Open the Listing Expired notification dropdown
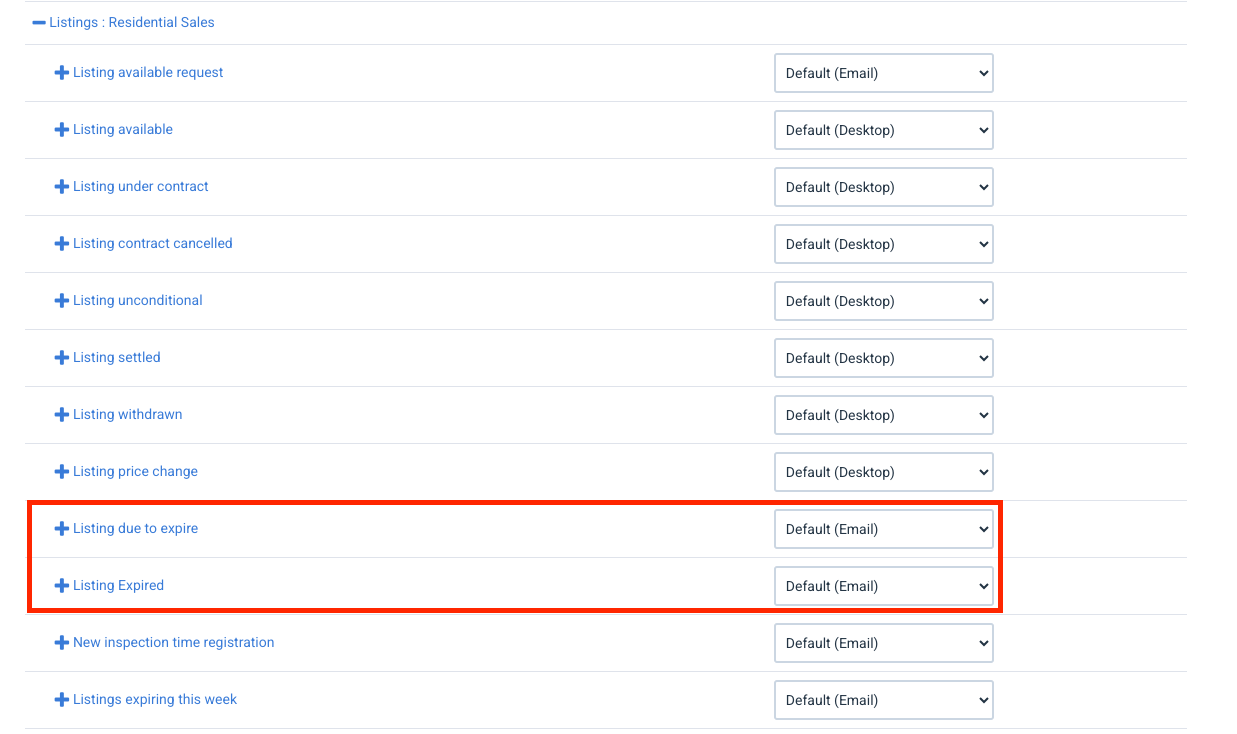This screenshot has height=734, width=1237. click(x=883, y=586)
